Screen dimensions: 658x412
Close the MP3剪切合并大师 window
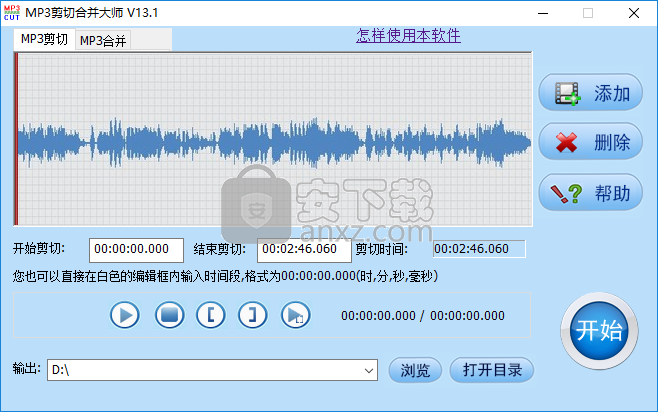click(x=634, y=13)
